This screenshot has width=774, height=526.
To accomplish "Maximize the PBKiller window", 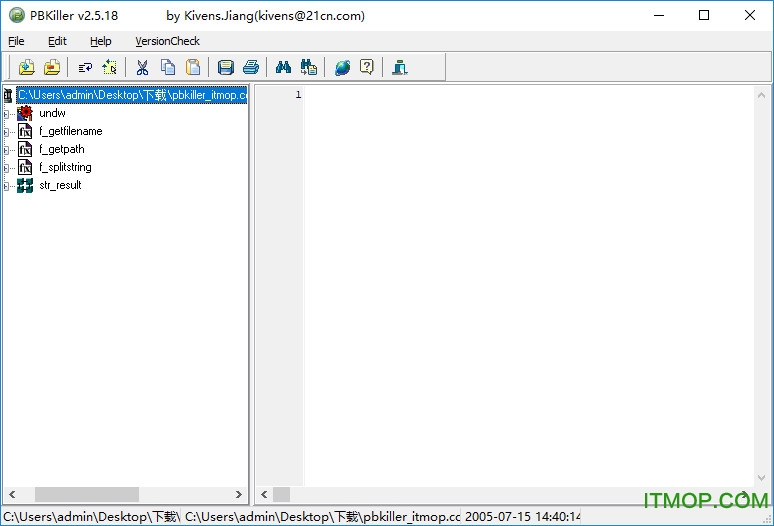I will pos(704,15).
